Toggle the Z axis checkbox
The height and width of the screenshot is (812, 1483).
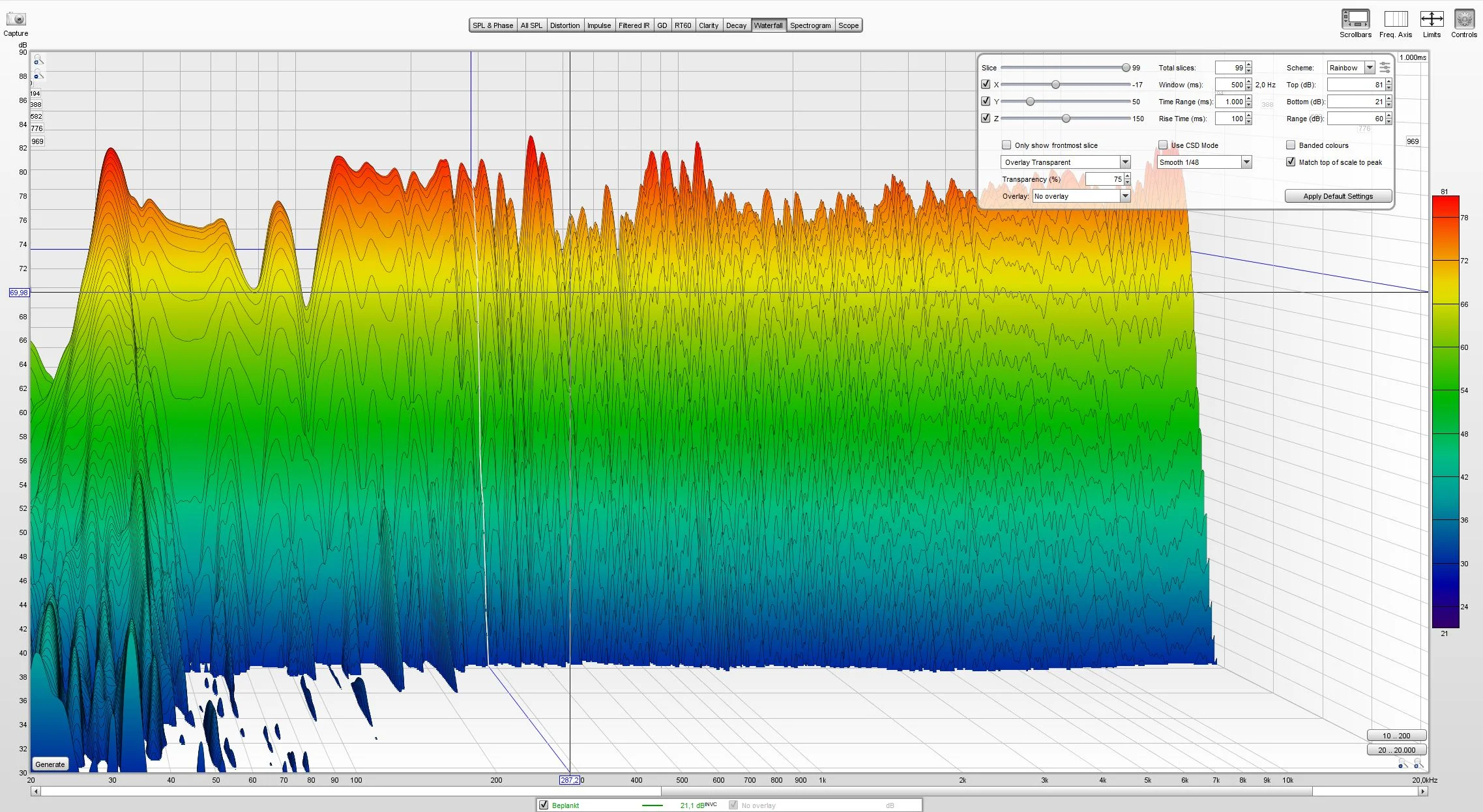pos(986,118)
